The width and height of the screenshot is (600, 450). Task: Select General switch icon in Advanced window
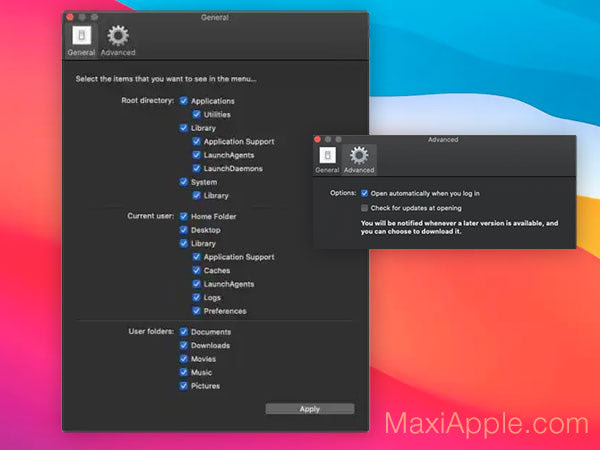click(328, 155)
